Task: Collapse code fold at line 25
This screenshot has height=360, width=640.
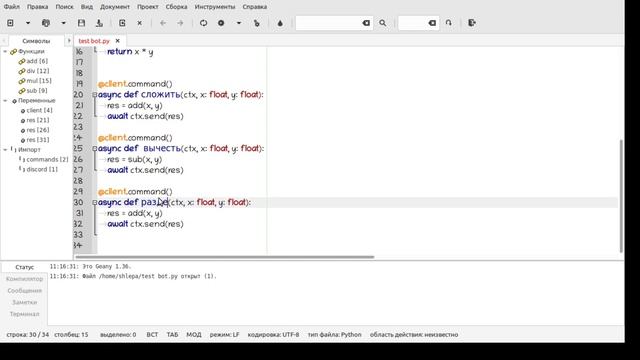Action: pos(95,149)
